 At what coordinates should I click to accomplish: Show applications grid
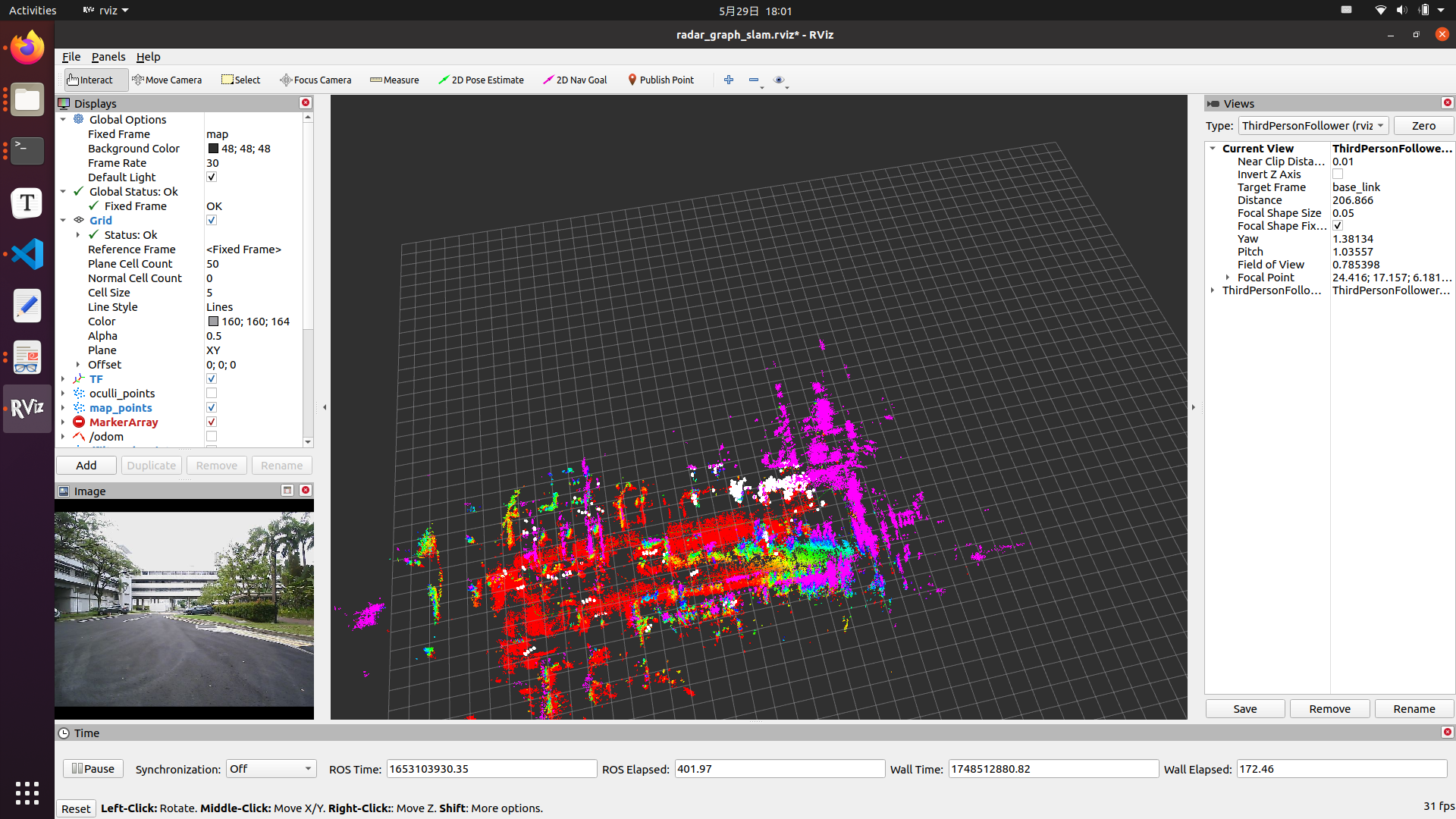coord(27,793)
